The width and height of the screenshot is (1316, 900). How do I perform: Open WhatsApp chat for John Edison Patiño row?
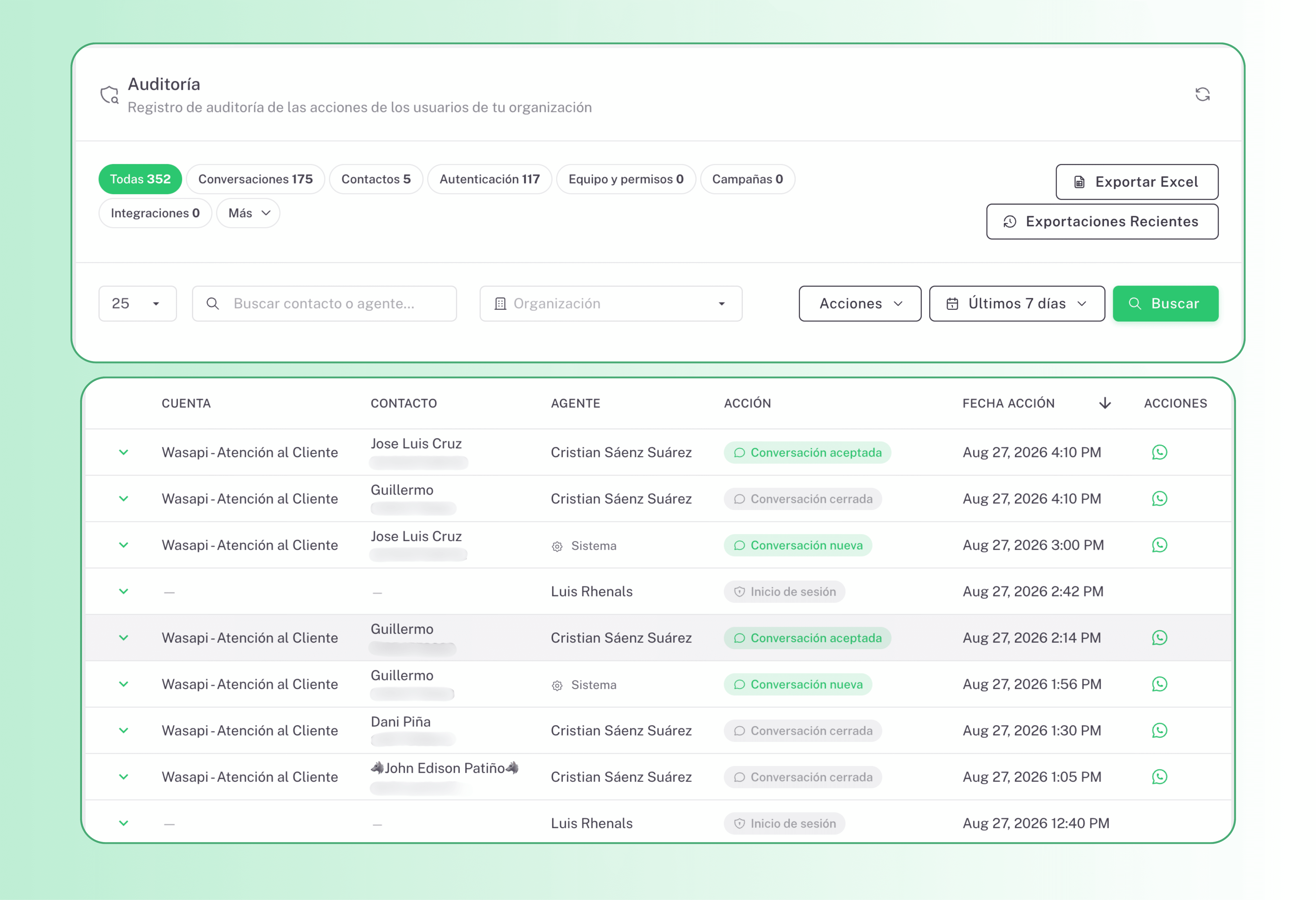(1159, 777)
